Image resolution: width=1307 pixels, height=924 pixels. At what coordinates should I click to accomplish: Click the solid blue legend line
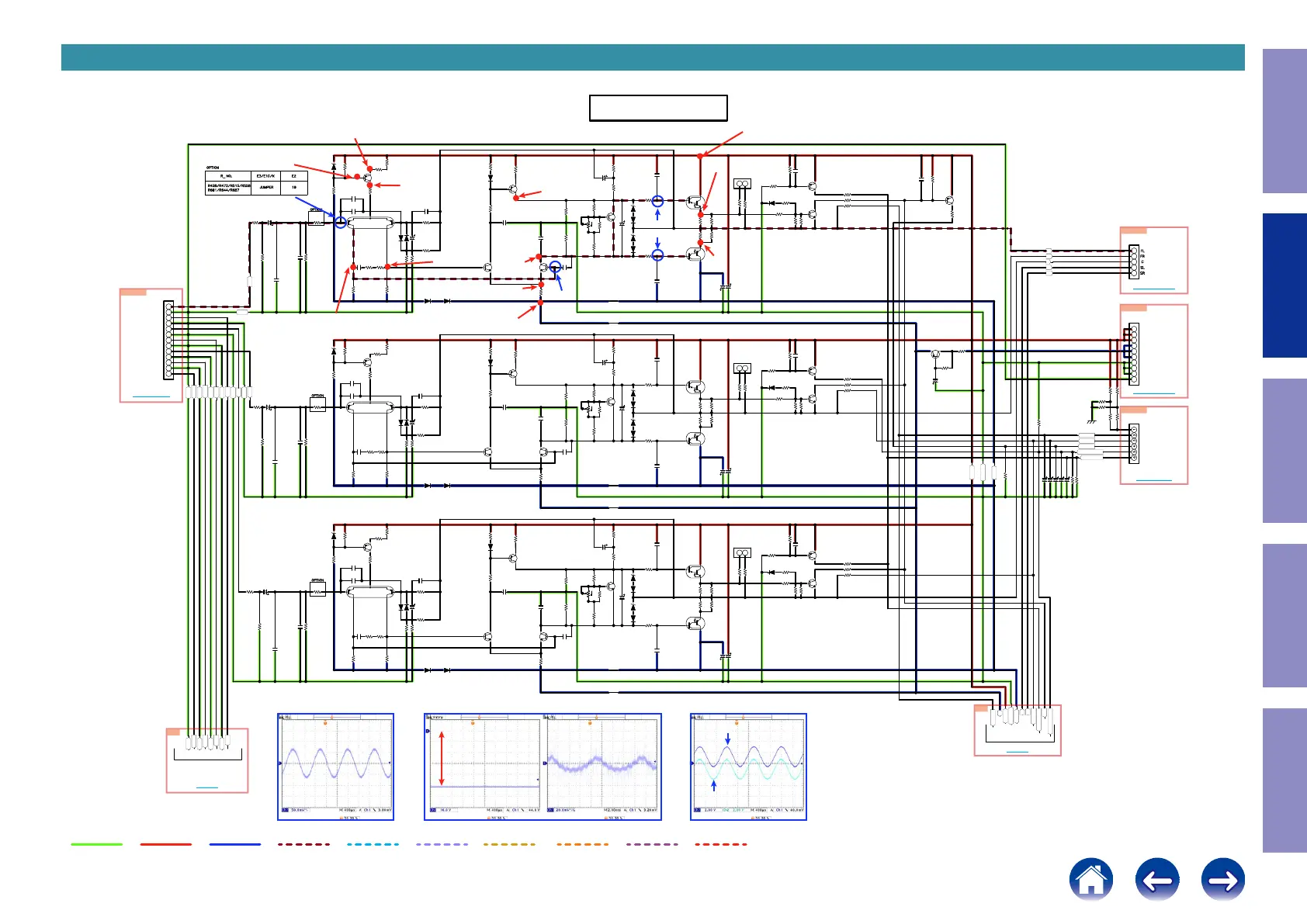235,844
